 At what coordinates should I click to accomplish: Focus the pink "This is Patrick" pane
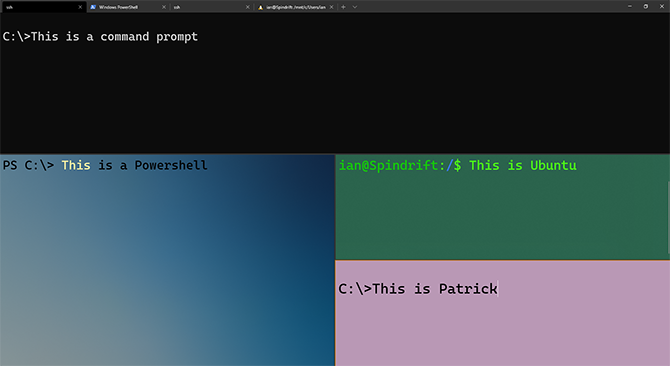pos(502,313)
